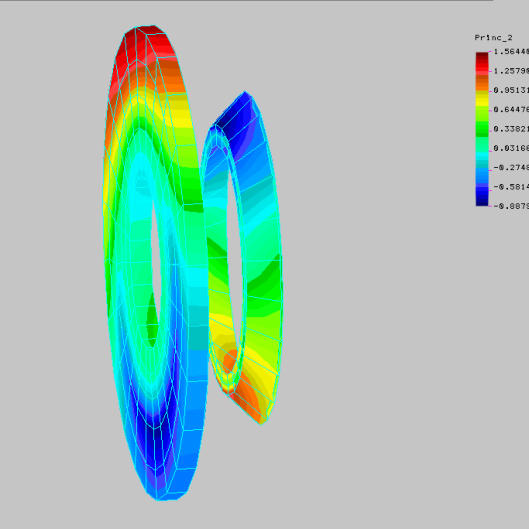Click the legend value 1.2579 label

[x=511, y=71]
